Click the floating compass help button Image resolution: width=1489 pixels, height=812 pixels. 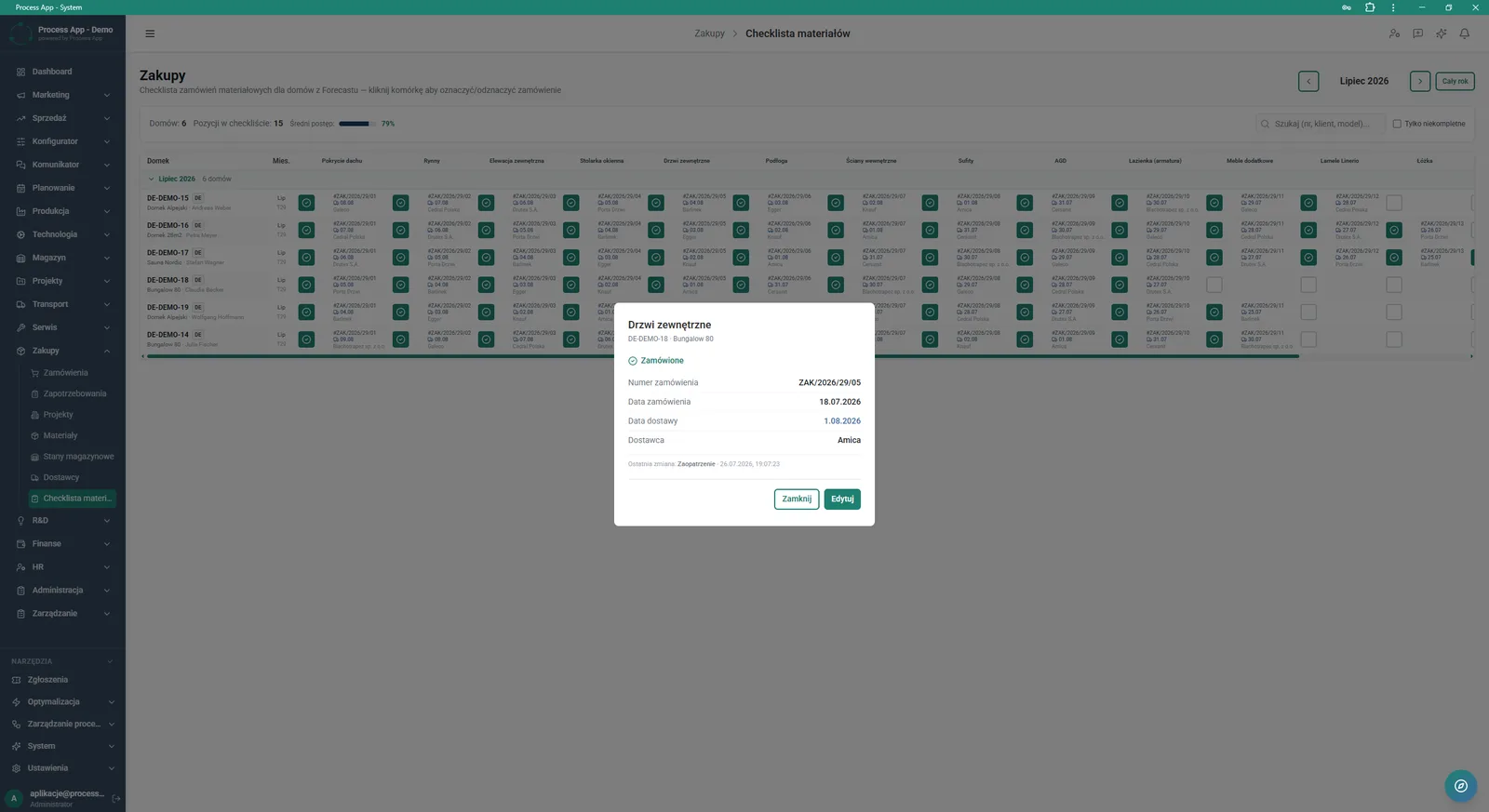[1461, 786]
